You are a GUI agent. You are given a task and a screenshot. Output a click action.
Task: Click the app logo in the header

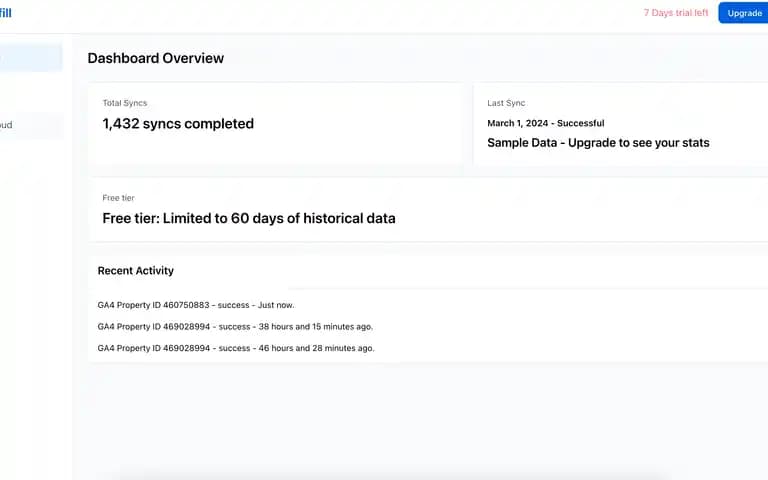coord(6,13)
